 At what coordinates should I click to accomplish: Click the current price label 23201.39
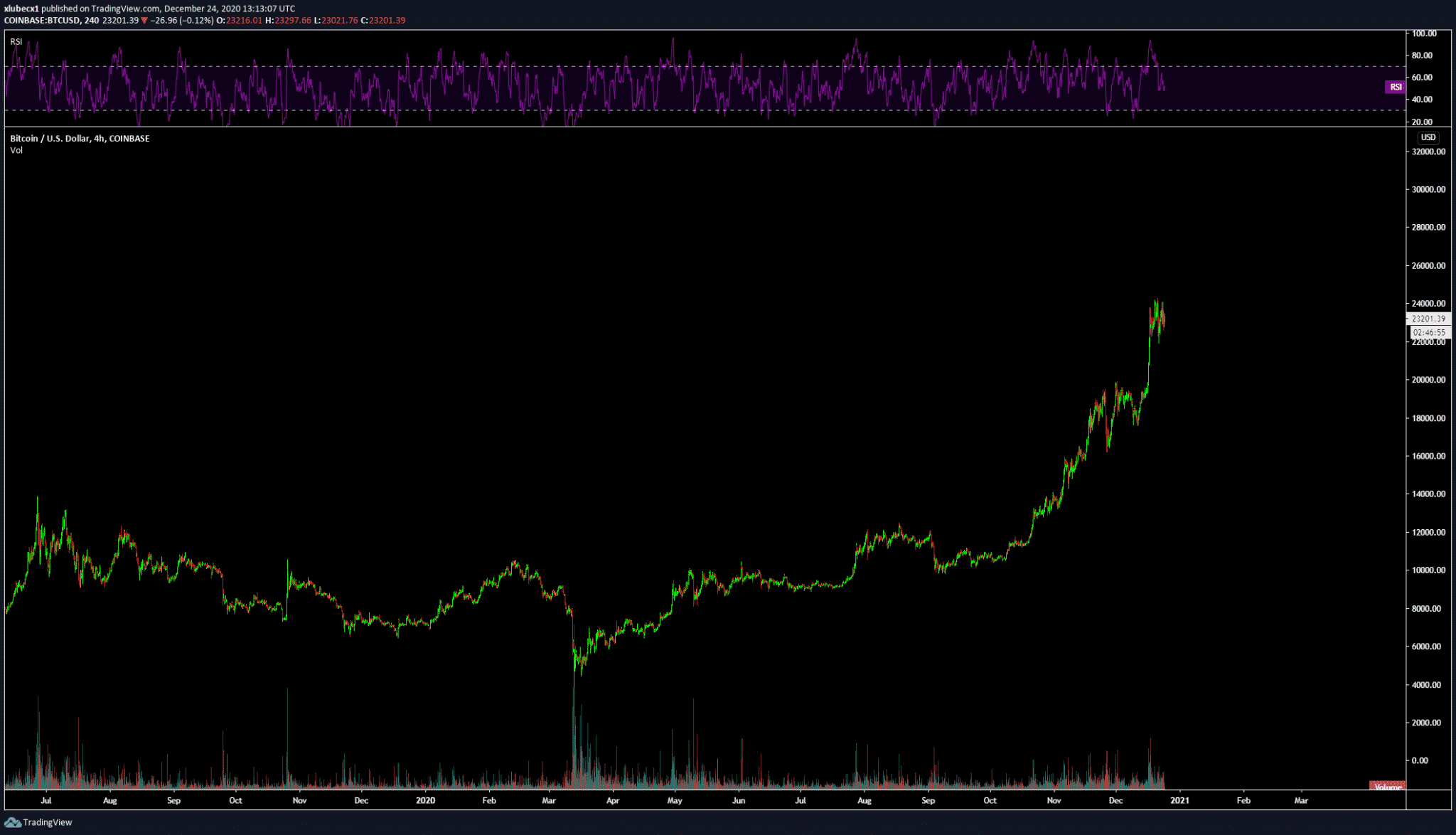pyautogui.click(x=1428, y=319)
